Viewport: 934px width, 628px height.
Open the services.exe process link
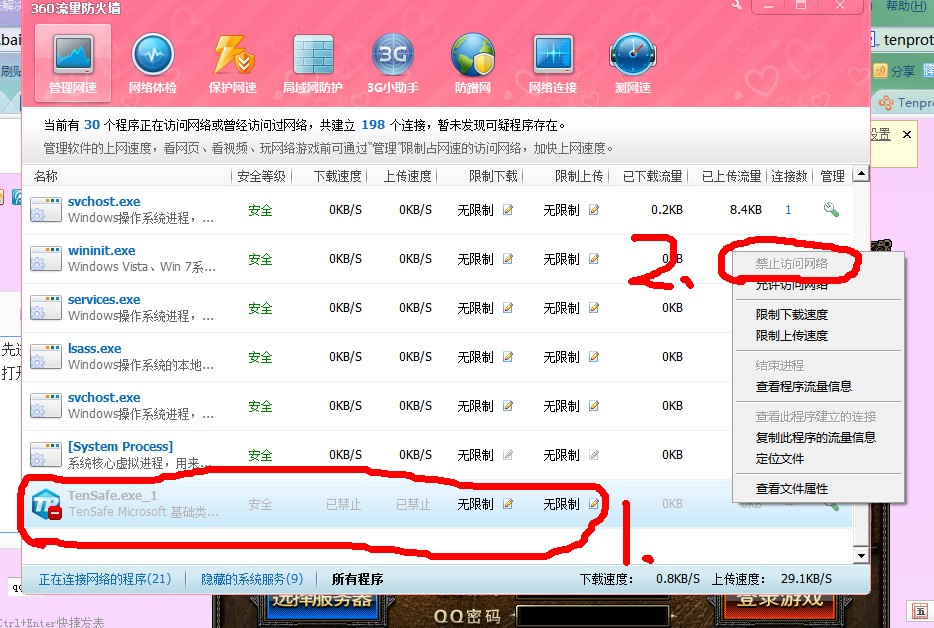(x=104, y=299)
